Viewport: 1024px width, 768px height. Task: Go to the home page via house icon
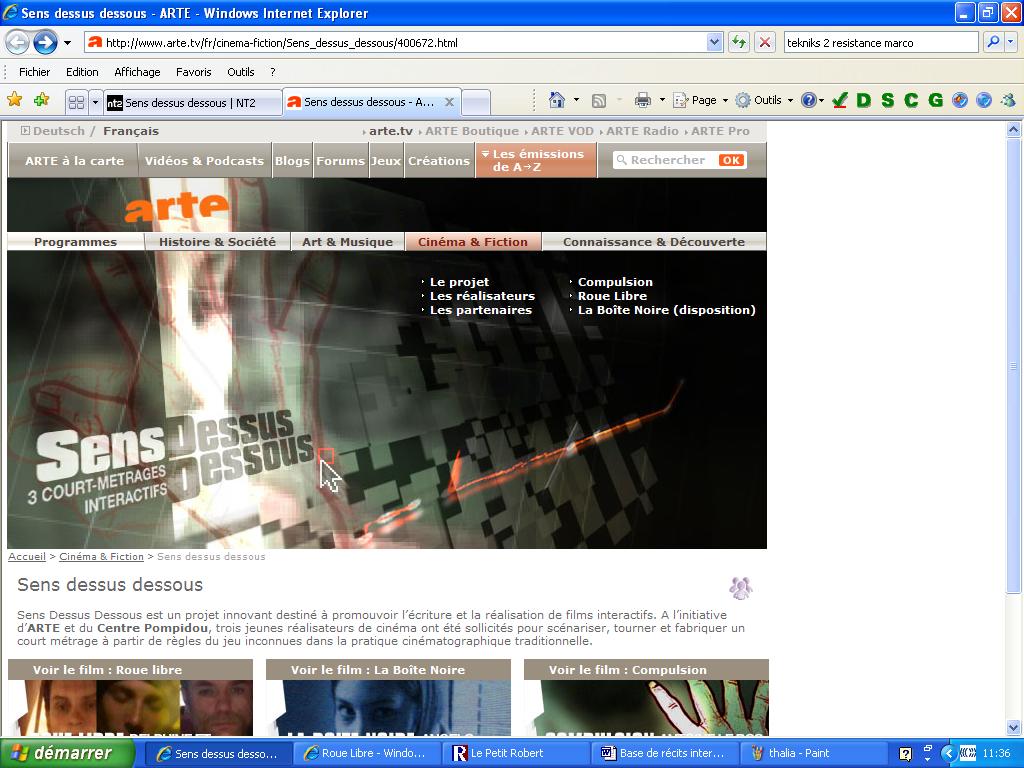point(556,100)
